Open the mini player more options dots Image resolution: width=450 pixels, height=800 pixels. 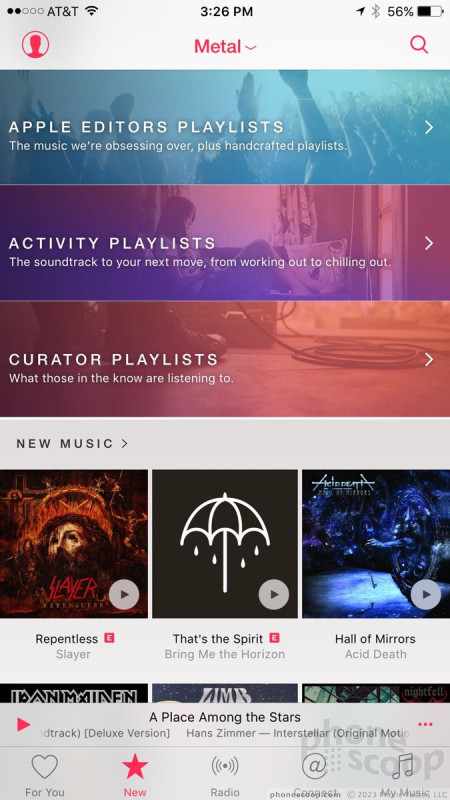click(425, 724)
